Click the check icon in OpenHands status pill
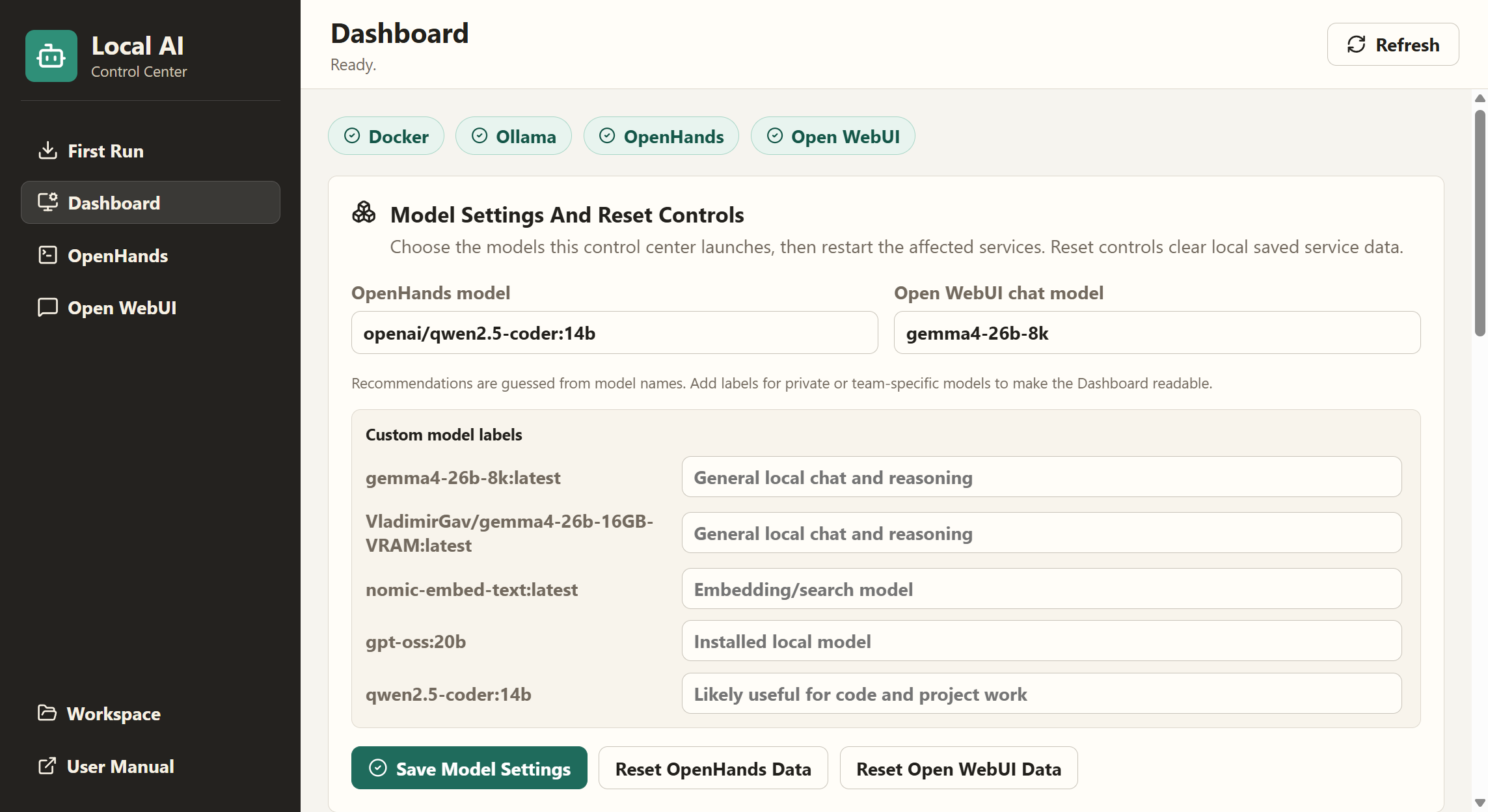Image resolution: width=1488 pixels, height=812 pixels. [607, 135]
